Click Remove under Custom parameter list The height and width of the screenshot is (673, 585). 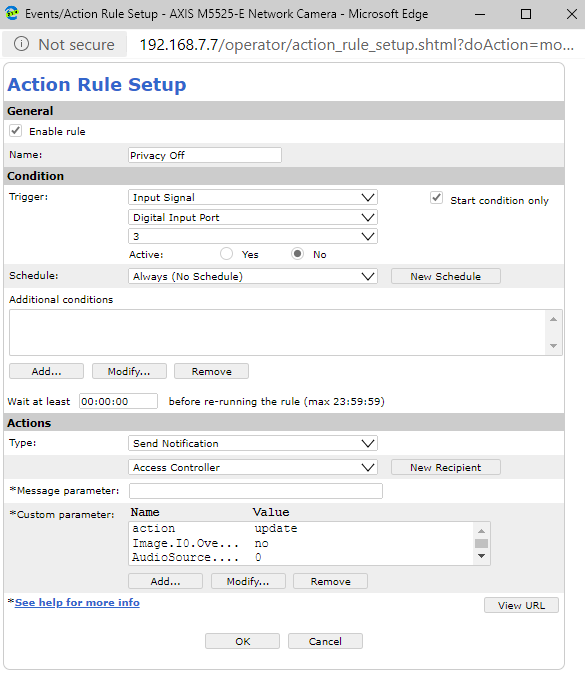click(330, 581)
